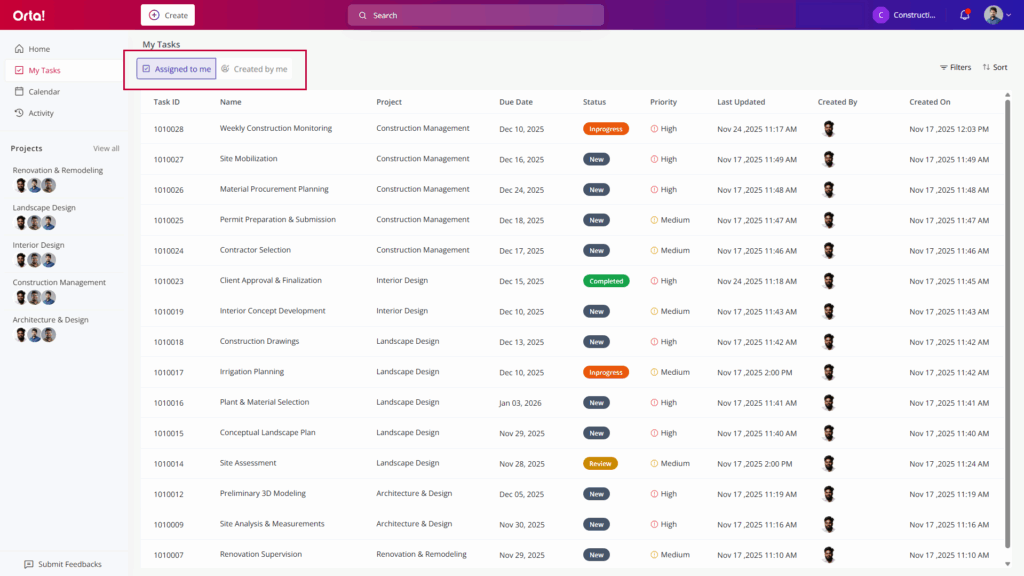The image size is (1024, 576).
Task: Click the Filters icon
Action: 944,68
